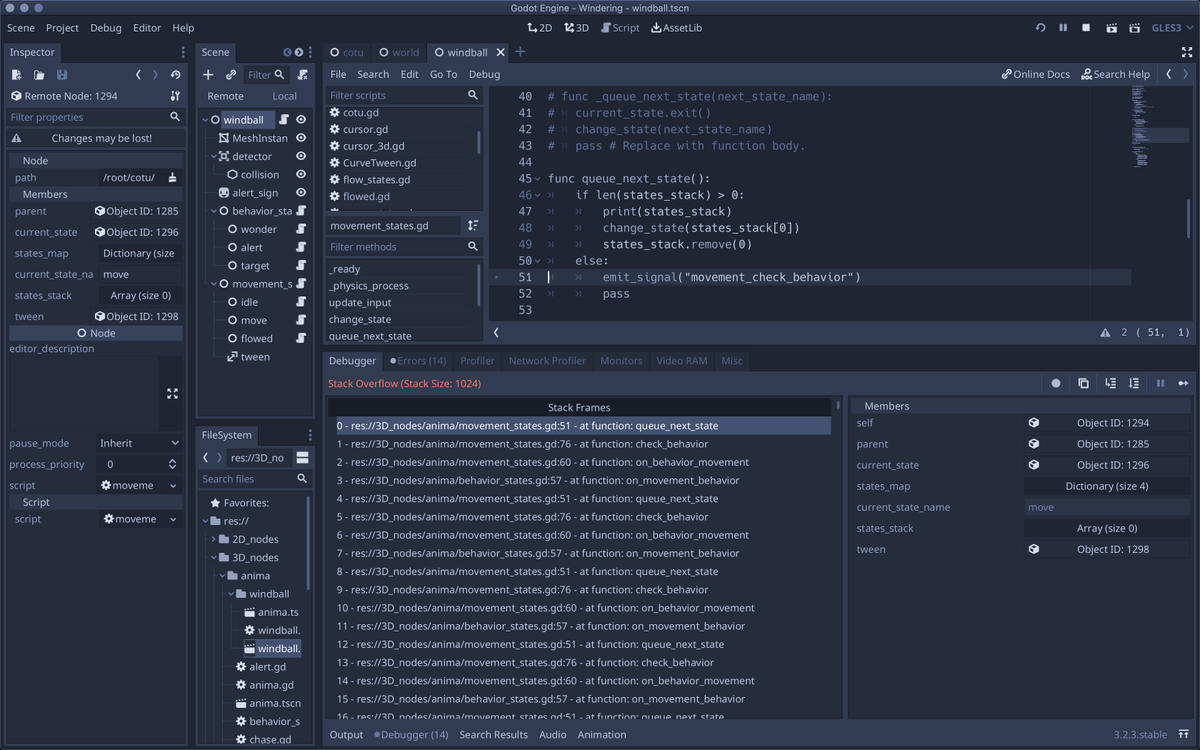
Task: Attach or clear script on selected node
Action: 302,75
